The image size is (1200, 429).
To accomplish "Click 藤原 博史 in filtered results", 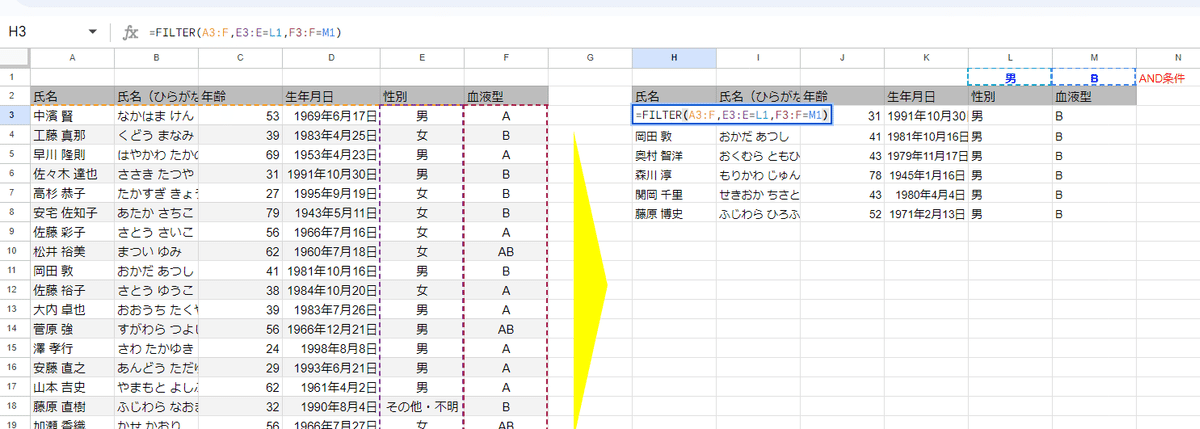I will [x=674, y=213].
